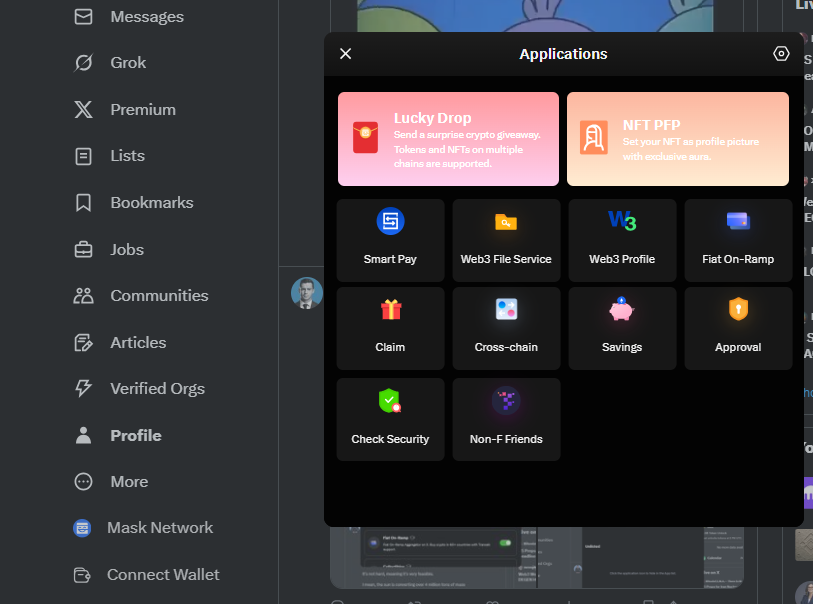The height and width of the screenshot is (604, 813).
Task: Open Jobs in sidebar
Action: [x=109, y=249]
